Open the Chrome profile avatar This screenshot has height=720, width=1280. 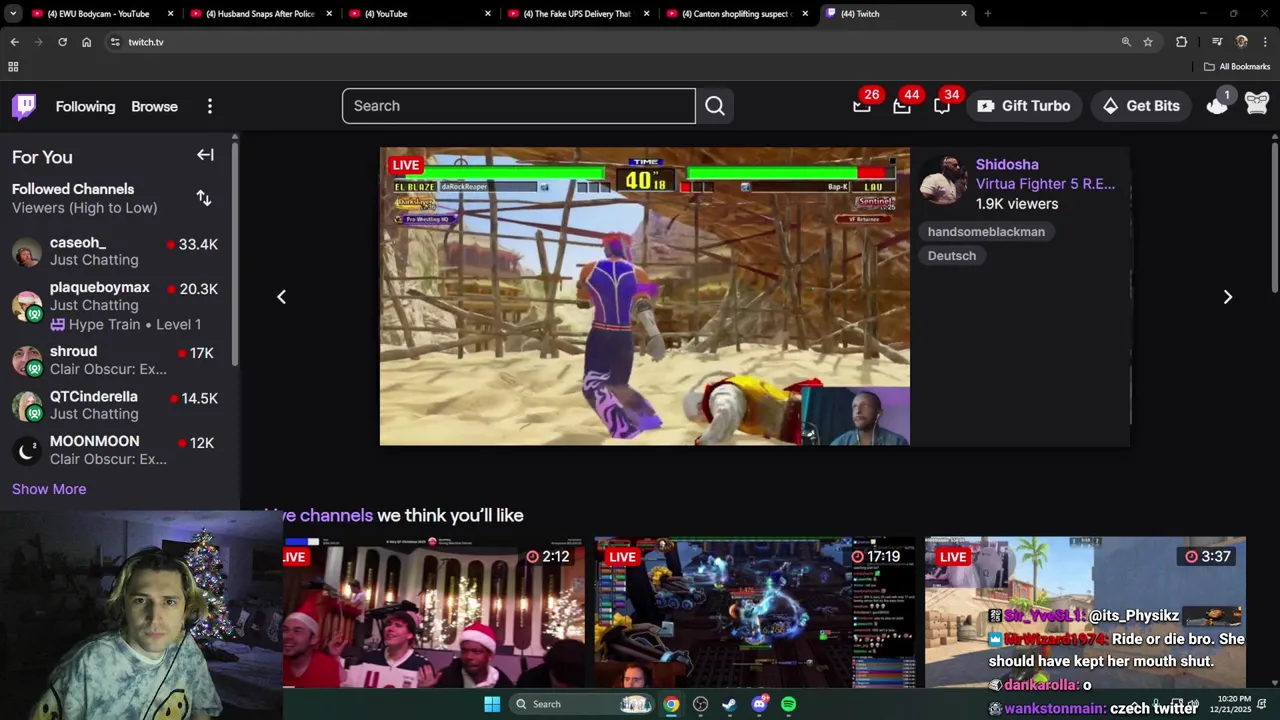click(1242, 42)
